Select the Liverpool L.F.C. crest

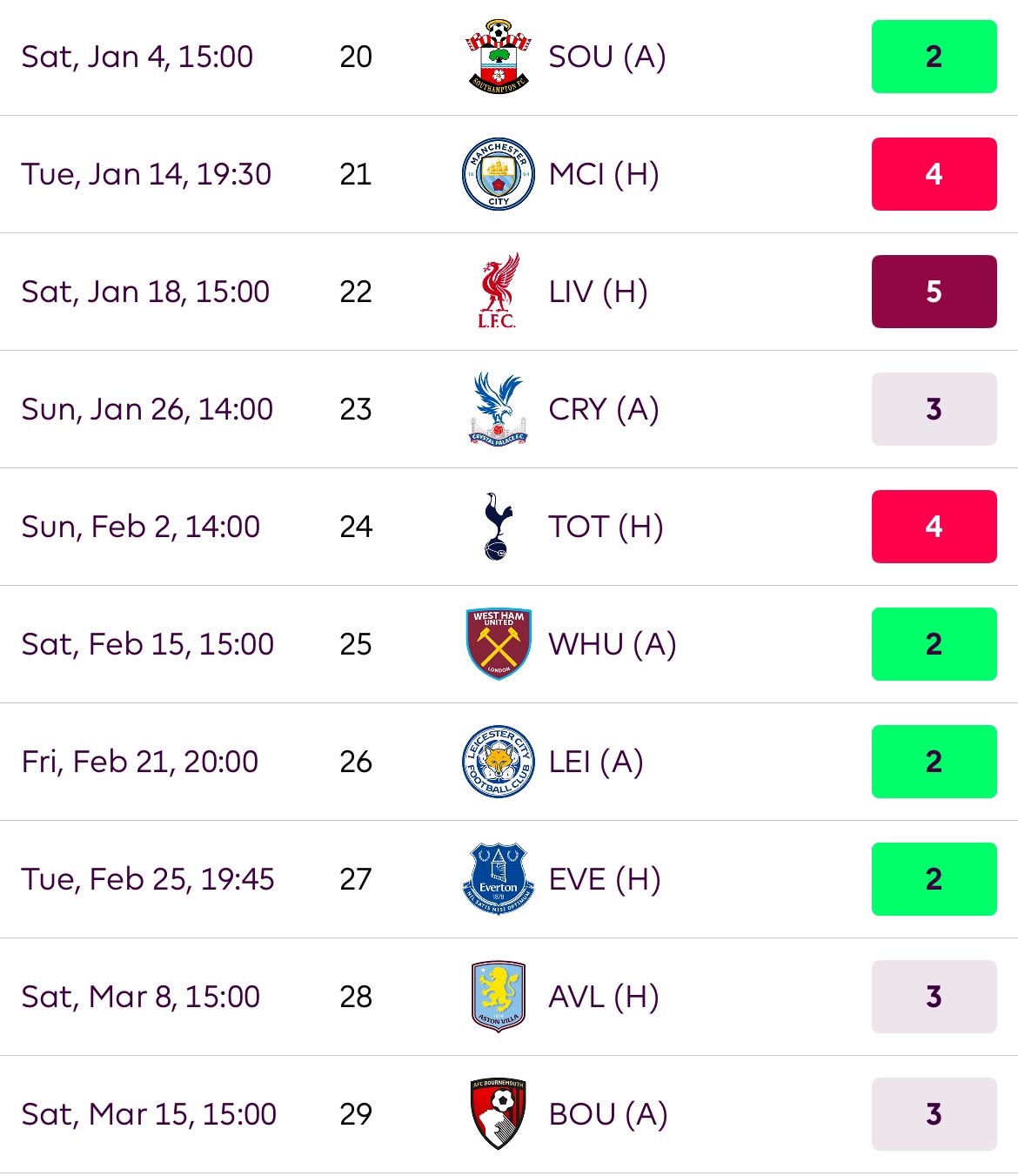[x=498, y=292]
